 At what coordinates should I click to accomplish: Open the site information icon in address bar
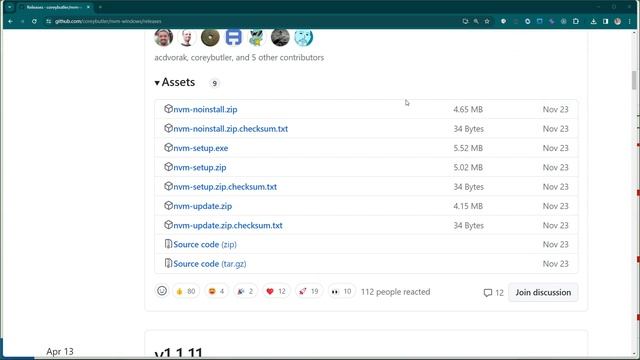tap(48, 21)
